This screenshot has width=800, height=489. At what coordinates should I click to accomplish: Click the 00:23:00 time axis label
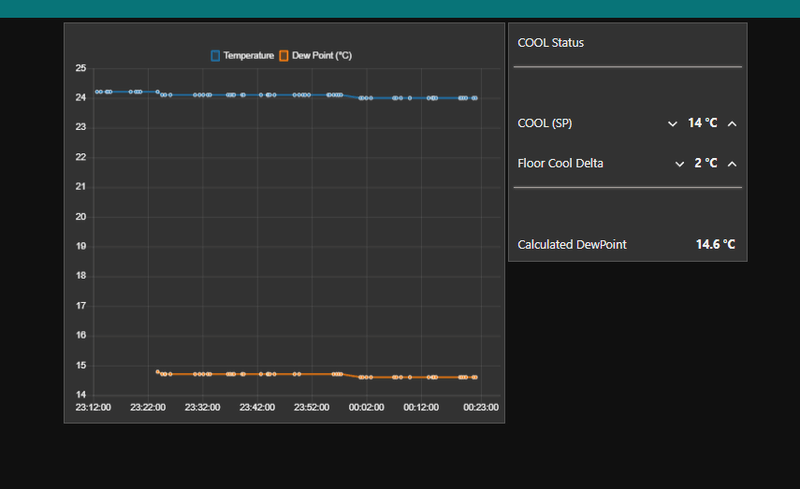point(480,407)
